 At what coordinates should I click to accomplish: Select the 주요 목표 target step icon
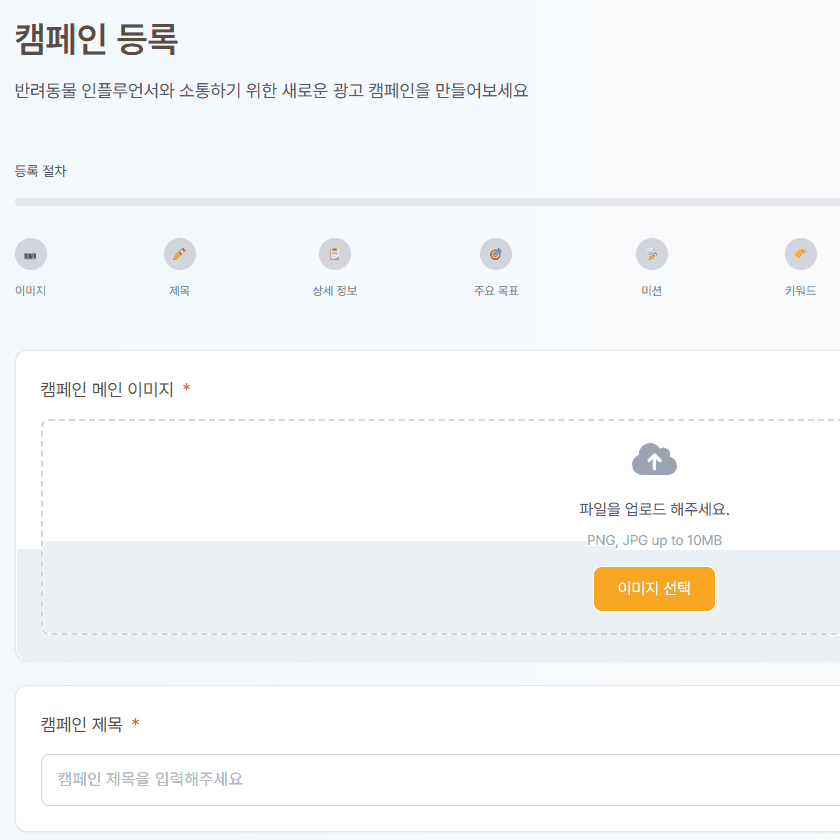pos(496,254)
